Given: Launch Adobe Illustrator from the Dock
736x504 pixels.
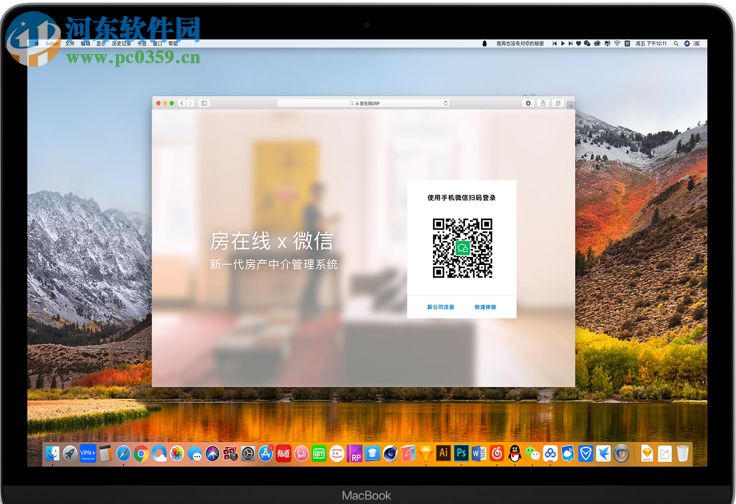Looking at the screenshot, I should 444,453.
